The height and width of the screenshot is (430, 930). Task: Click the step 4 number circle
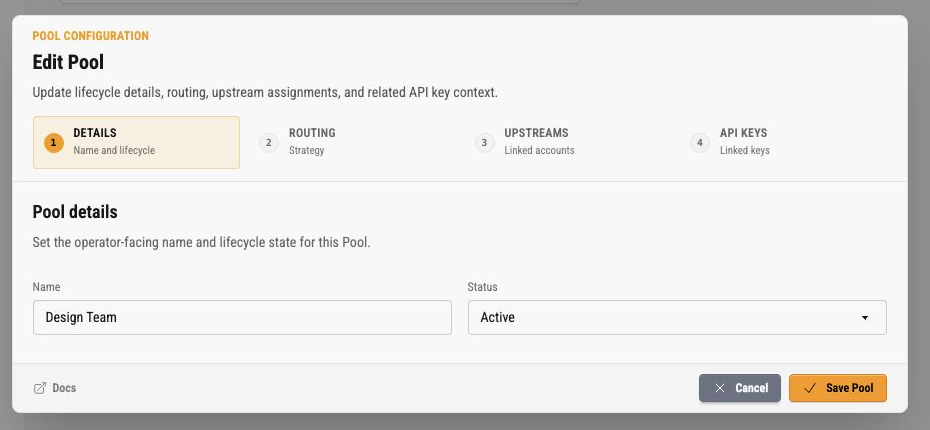pyautogui.click(x=700, y=143)
